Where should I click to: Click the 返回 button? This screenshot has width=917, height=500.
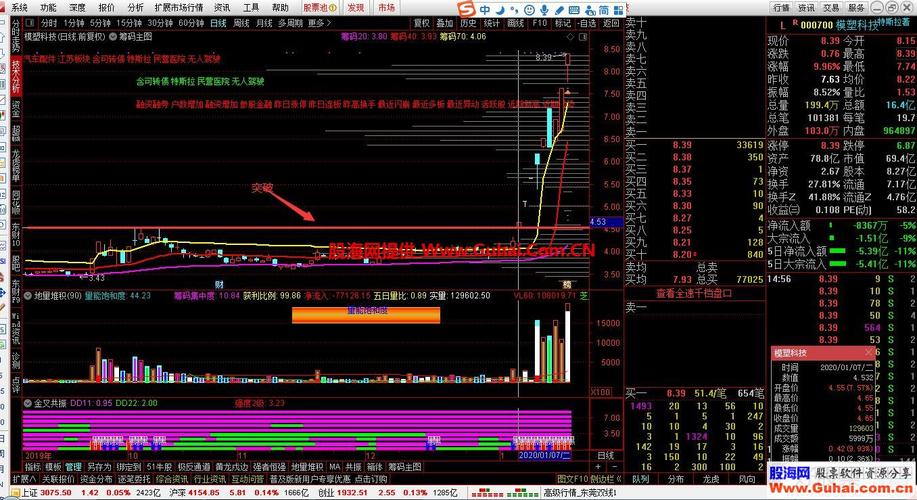click(611, 23)
